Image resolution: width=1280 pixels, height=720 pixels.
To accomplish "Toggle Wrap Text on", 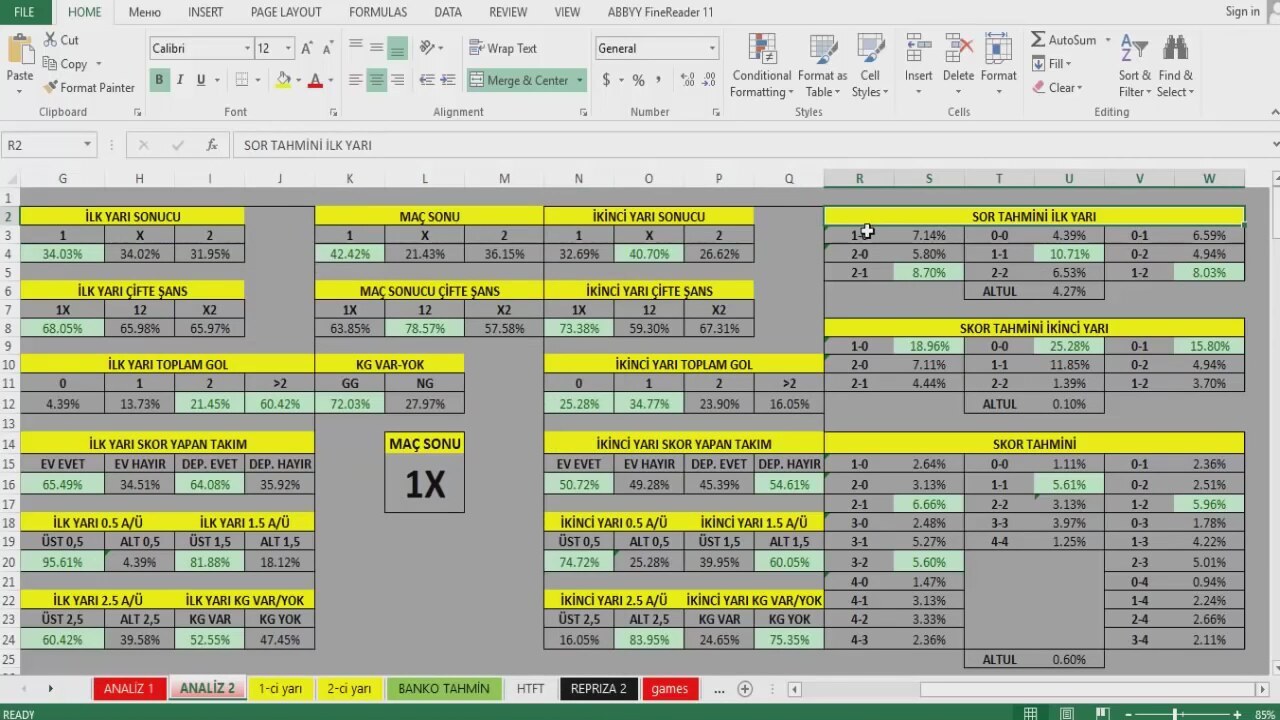I will tap(503, 48).
